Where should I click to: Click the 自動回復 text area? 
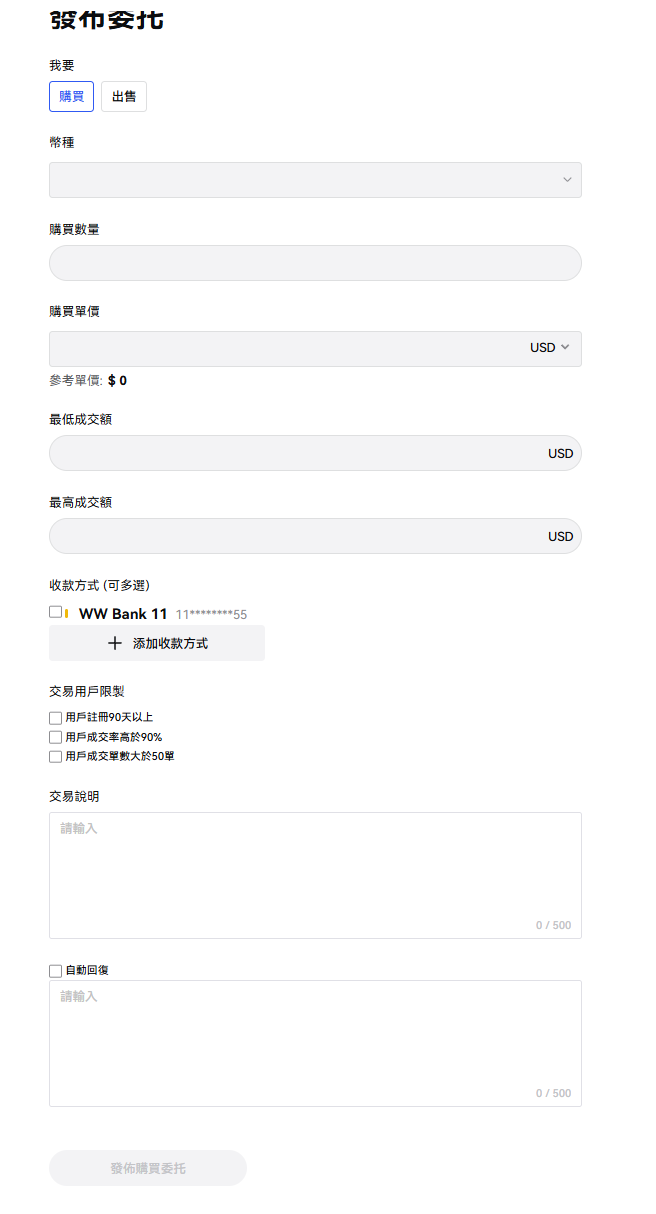click(x=315, y=1043)
